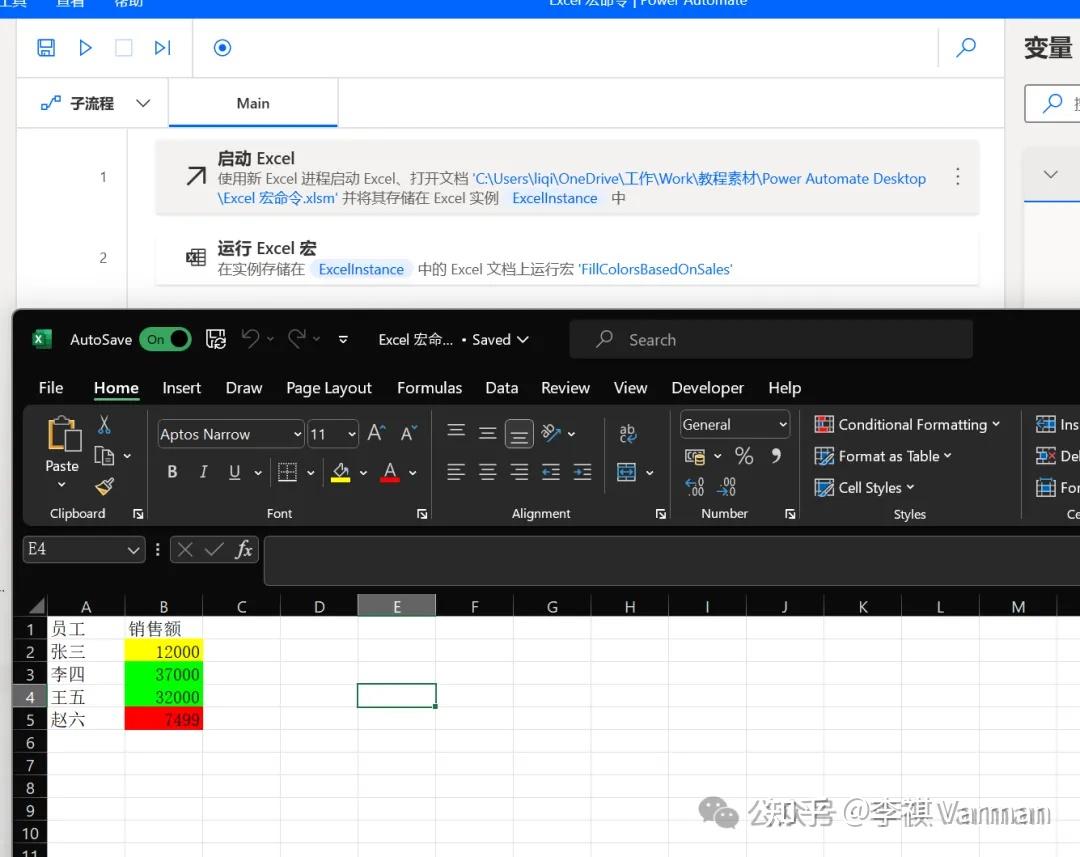Open the Name Box dropdown showing E4
Image resolution: width=1080 pixels, height=857 pixels.
coord(134,550)
